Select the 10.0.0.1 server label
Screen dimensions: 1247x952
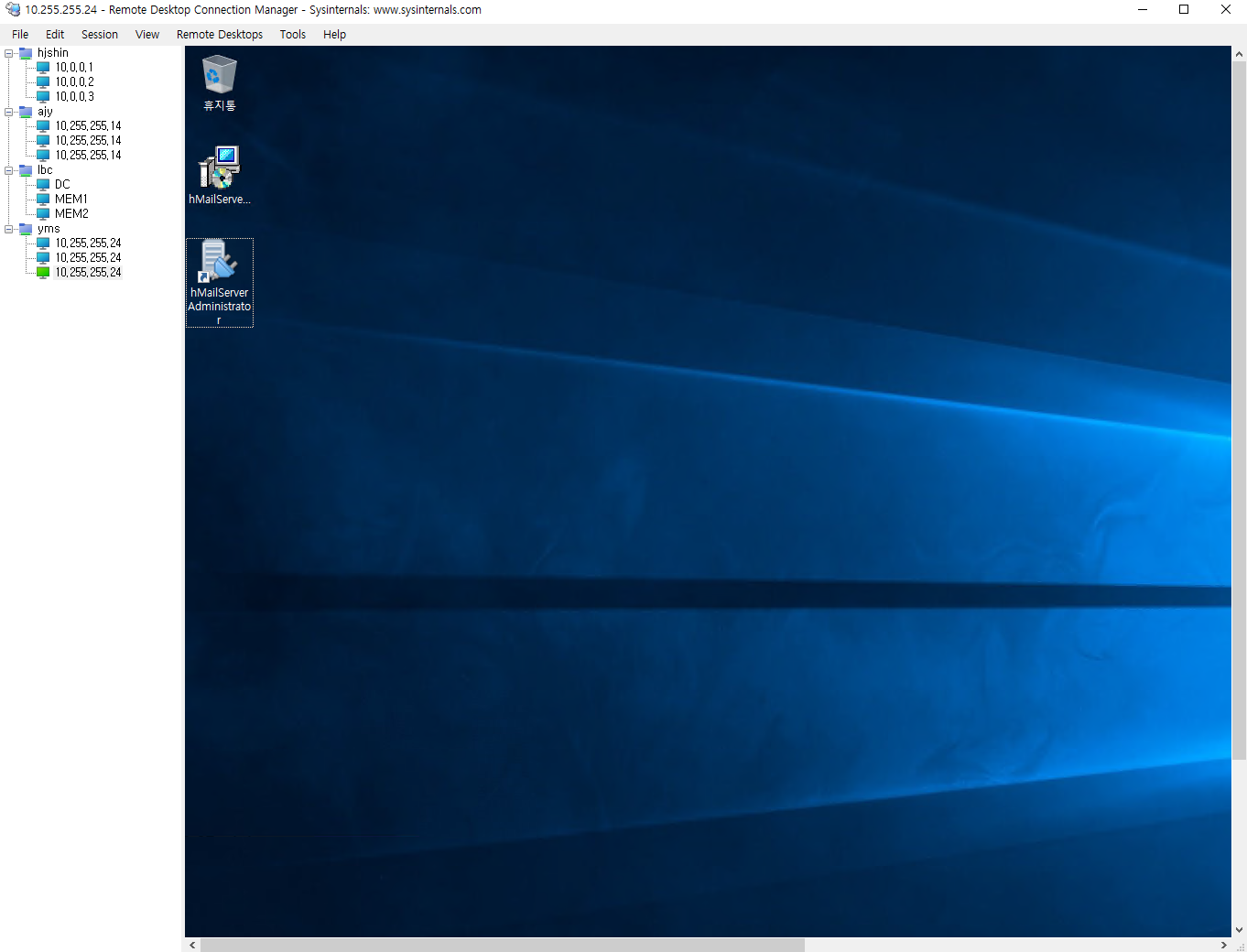pyautogui.click(x=74, y=68)
